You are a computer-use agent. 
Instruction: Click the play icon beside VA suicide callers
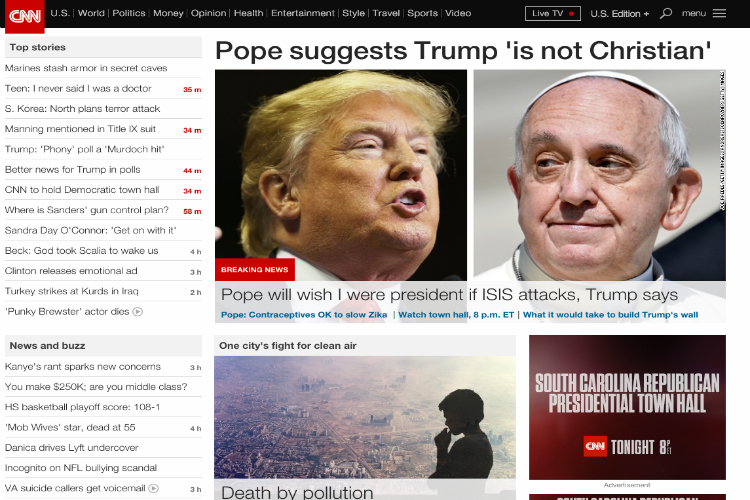coord(154,489)
